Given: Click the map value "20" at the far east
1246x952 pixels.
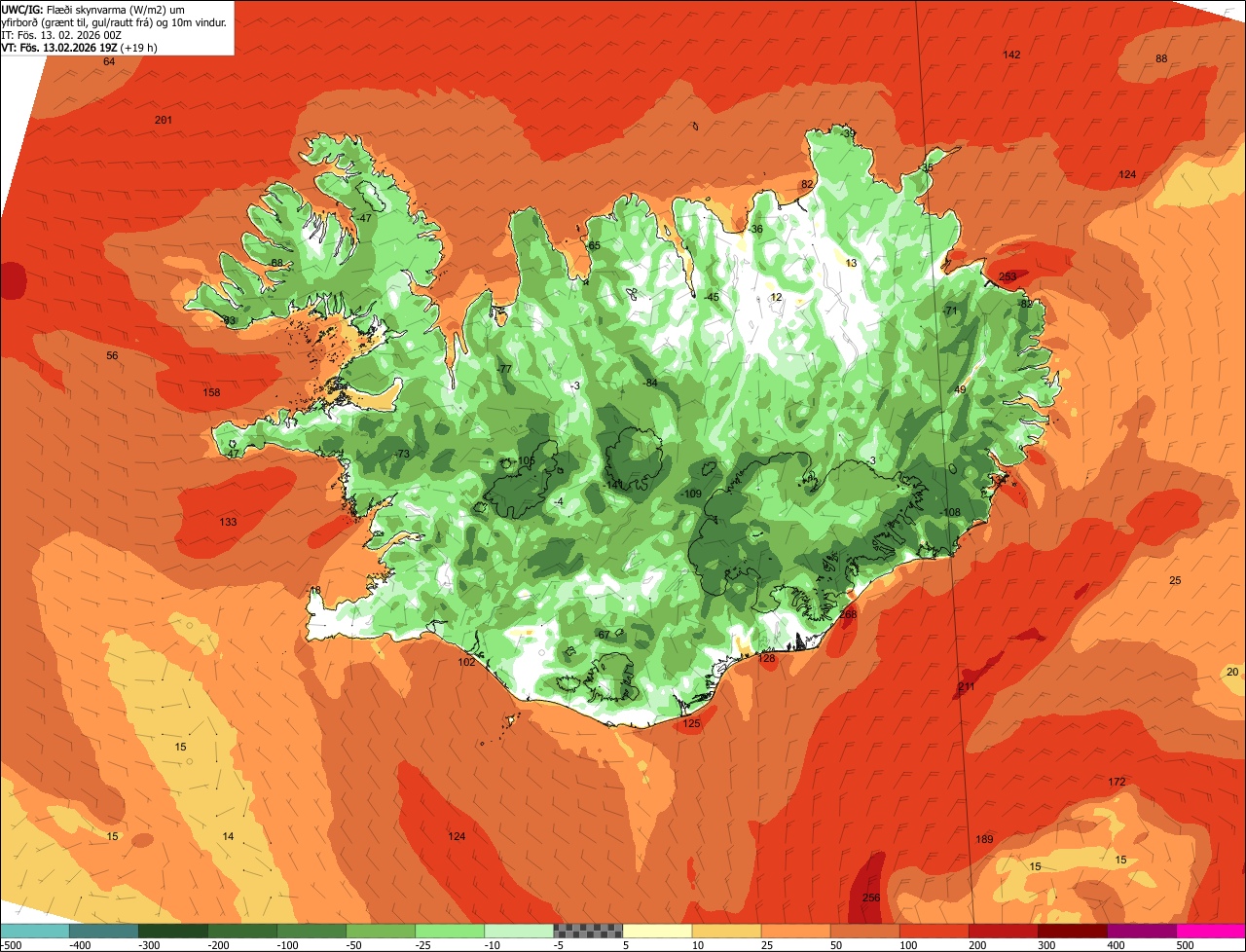Looking at the screenshot, I should (1232, 672).
